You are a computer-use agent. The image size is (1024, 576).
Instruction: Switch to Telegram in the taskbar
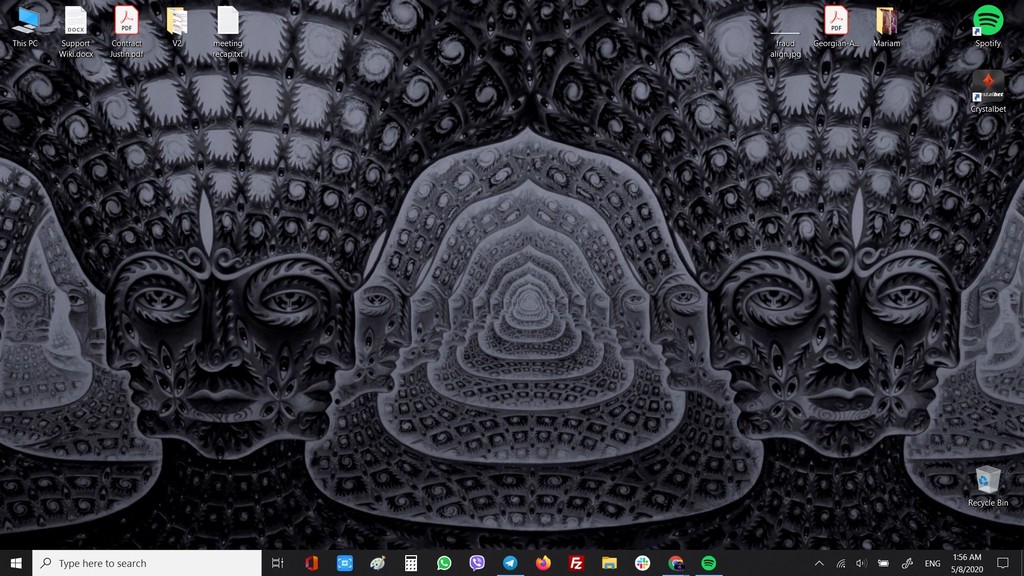click(x=510, y=563)
